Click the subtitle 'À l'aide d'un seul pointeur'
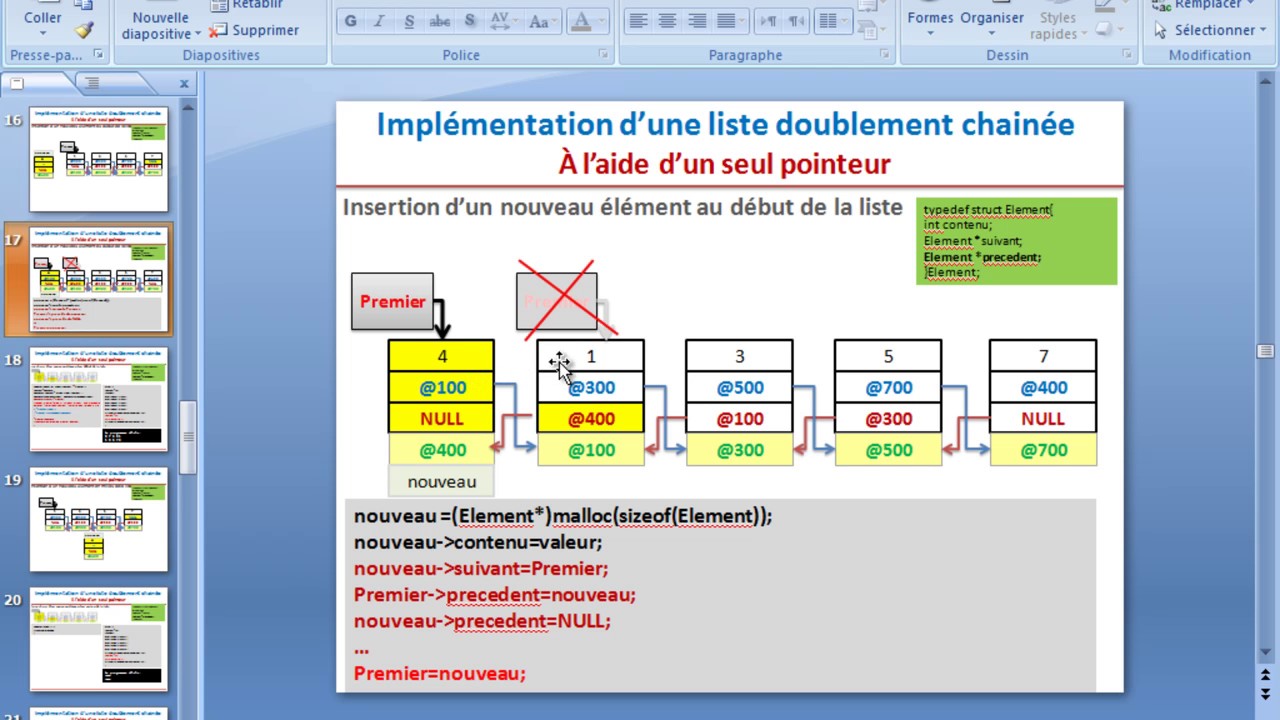1280x720 pixels. (x=724, y=164)
